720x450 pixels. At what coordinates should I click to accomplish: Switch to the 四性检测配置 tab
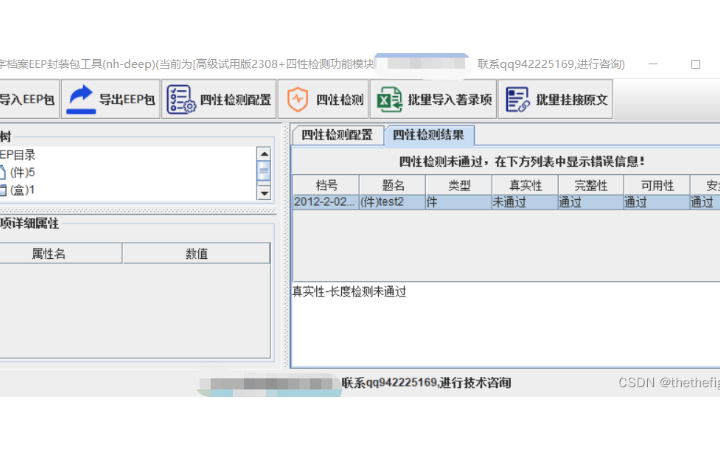[338, 135]
